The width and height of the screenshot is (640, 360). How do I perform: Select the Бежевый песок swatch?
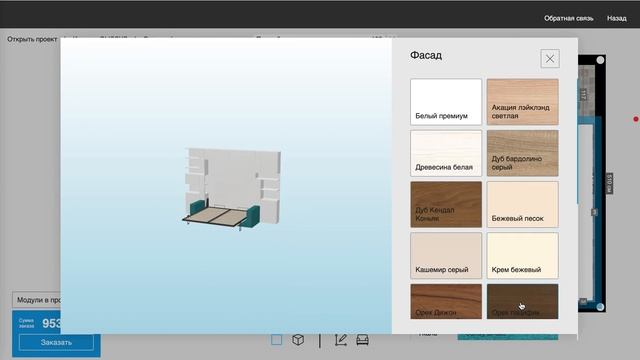click(522, 204)
